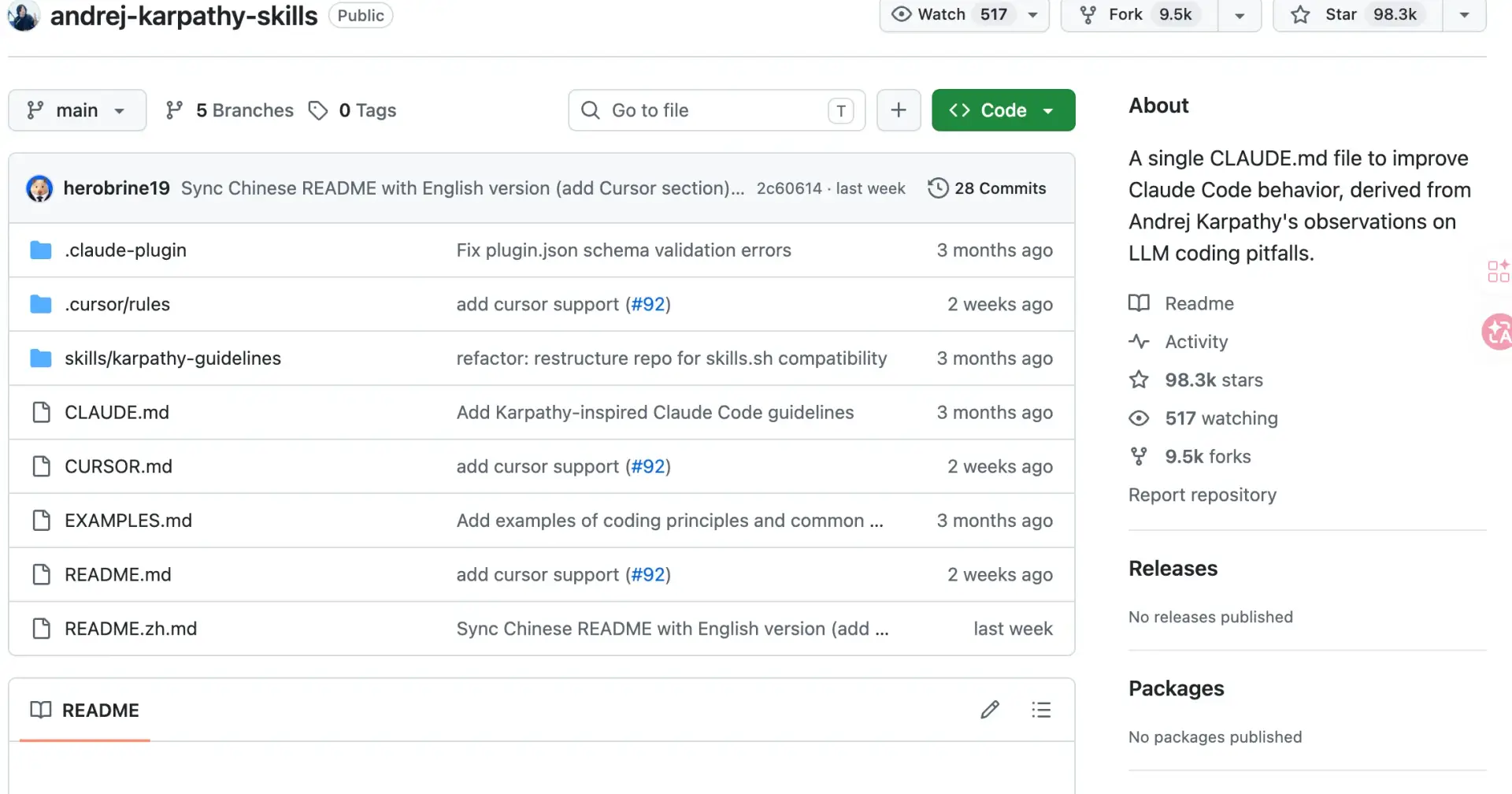Open the Add examples of coding principles commit

pyautogui.click(x=669, y=521)
